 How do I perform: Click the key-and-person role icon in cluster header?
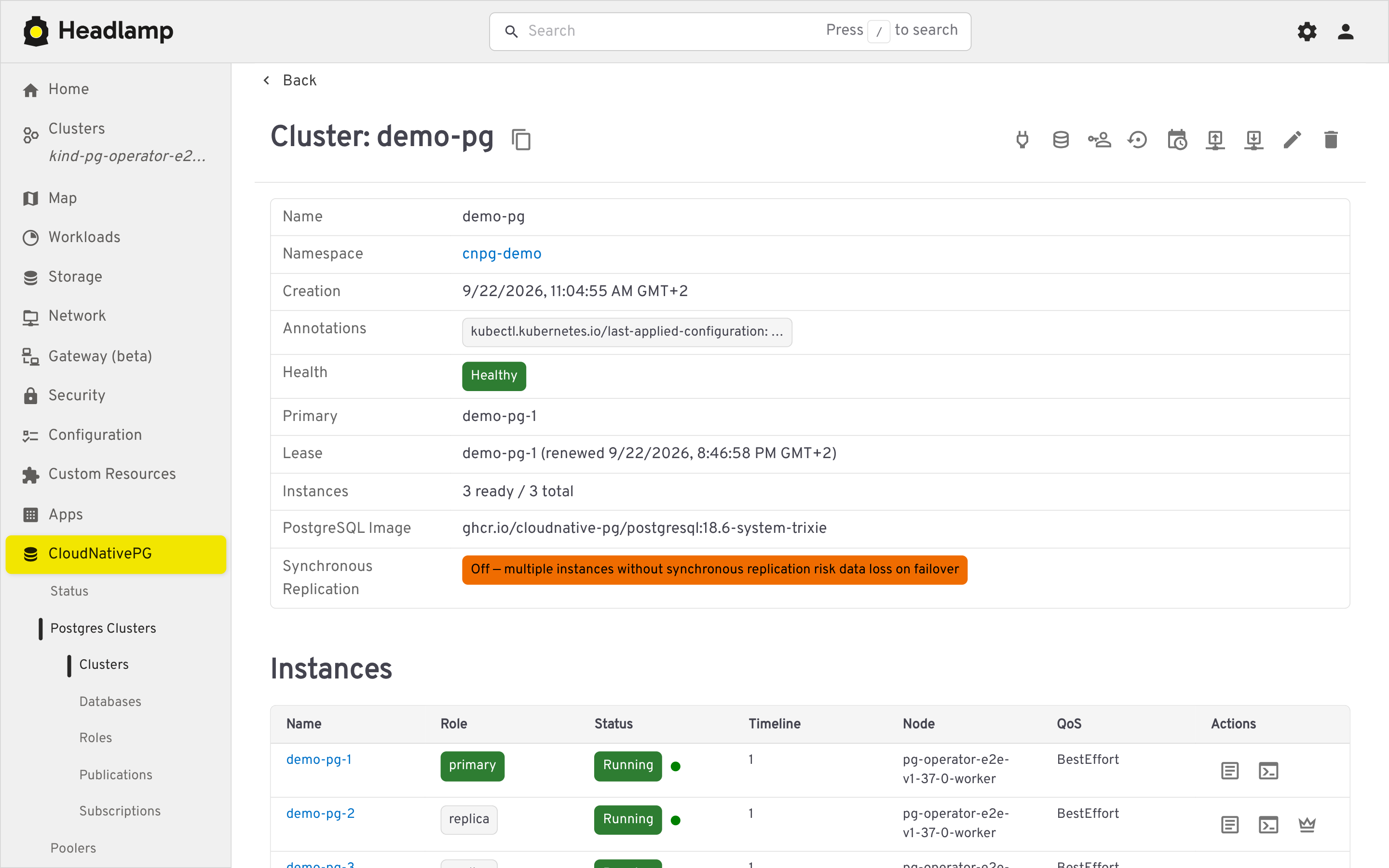point(1099,139)
